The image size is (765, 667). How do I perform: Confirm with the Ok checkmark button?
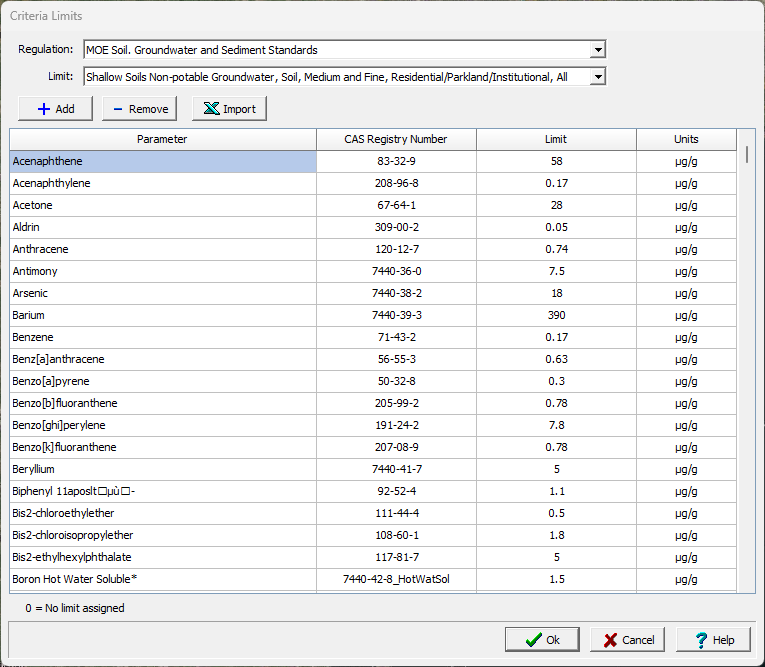(542, 640)
